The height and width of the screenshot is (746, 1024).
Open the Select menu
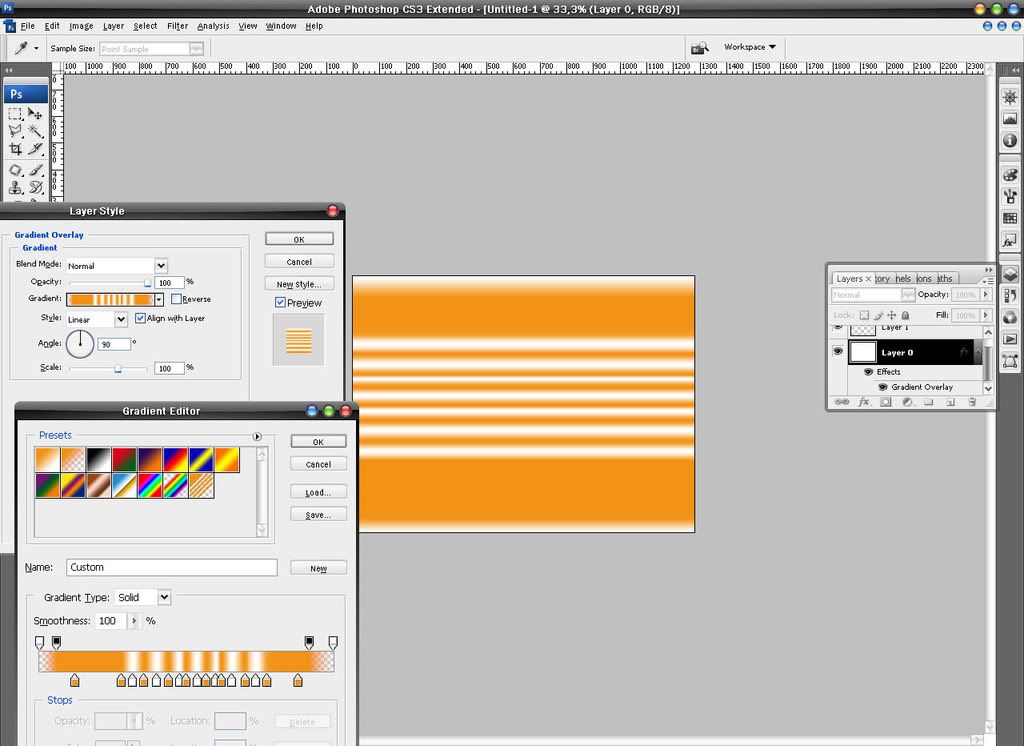[x=145, y=26]
